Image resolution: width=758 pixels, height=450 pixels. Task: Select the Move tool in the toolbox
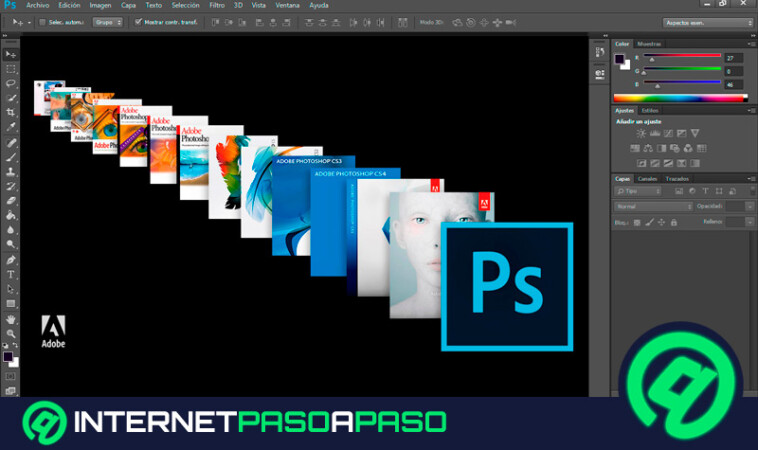[x=11, y=53]
